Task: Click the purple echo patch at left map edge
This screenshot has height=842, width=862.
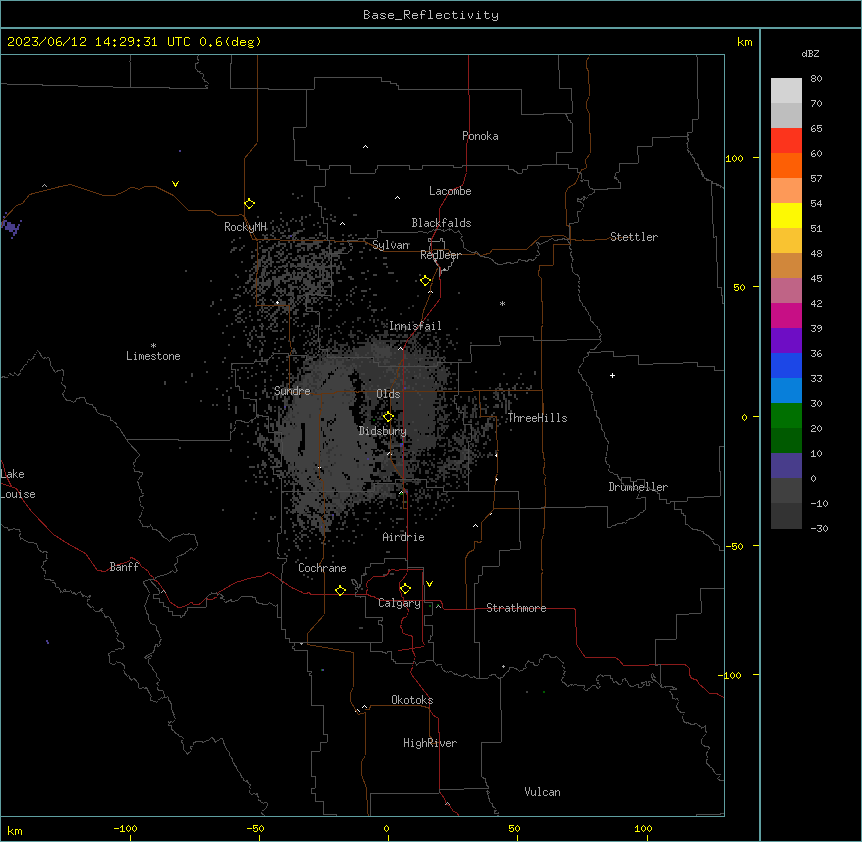Action: click(x=11, y=225)
